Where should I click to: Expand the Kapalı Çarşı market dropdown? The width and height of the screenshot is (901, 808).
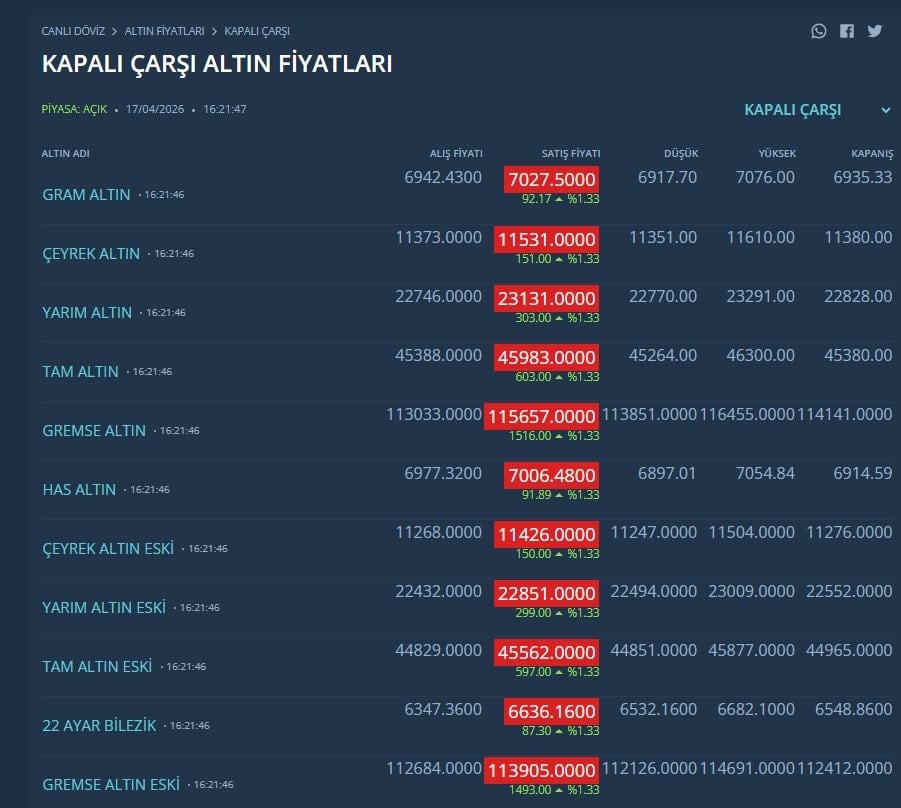[x=793, y=110]
